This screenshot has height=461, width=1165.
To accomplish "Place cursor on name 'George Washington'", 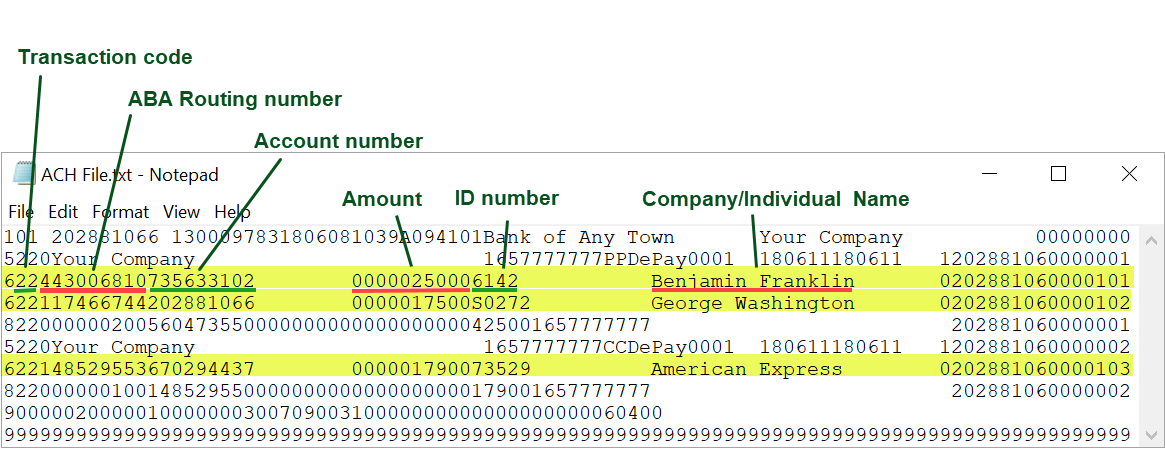I will tap(753, 303).
